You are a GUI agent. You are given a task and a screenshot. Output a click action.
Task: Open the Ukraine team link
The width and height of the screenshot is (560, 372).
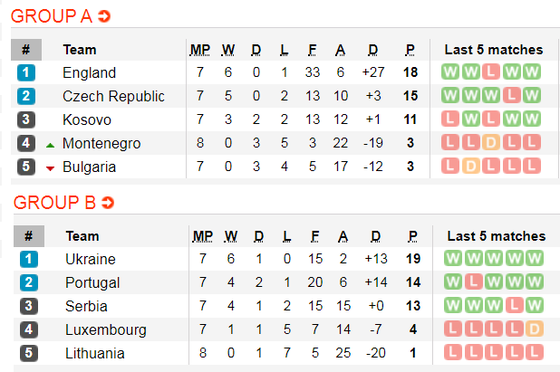pos(90,259)
